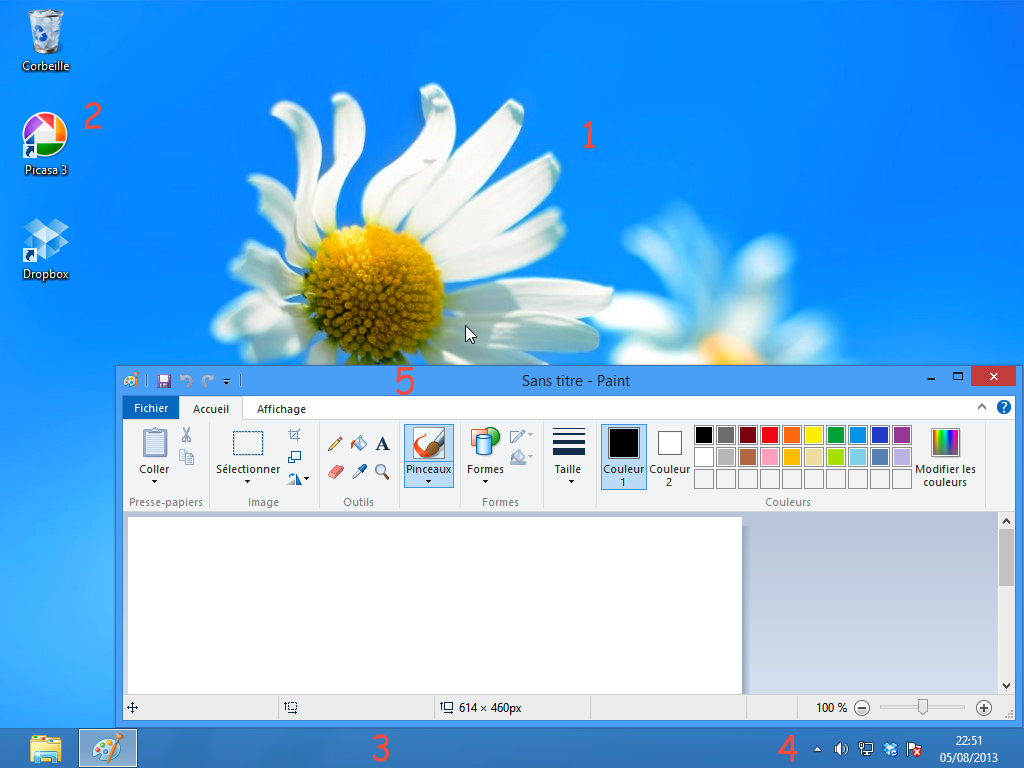1024x768 pixels.
Task: Select the Pencil tool
Action: tap(335, 443)
